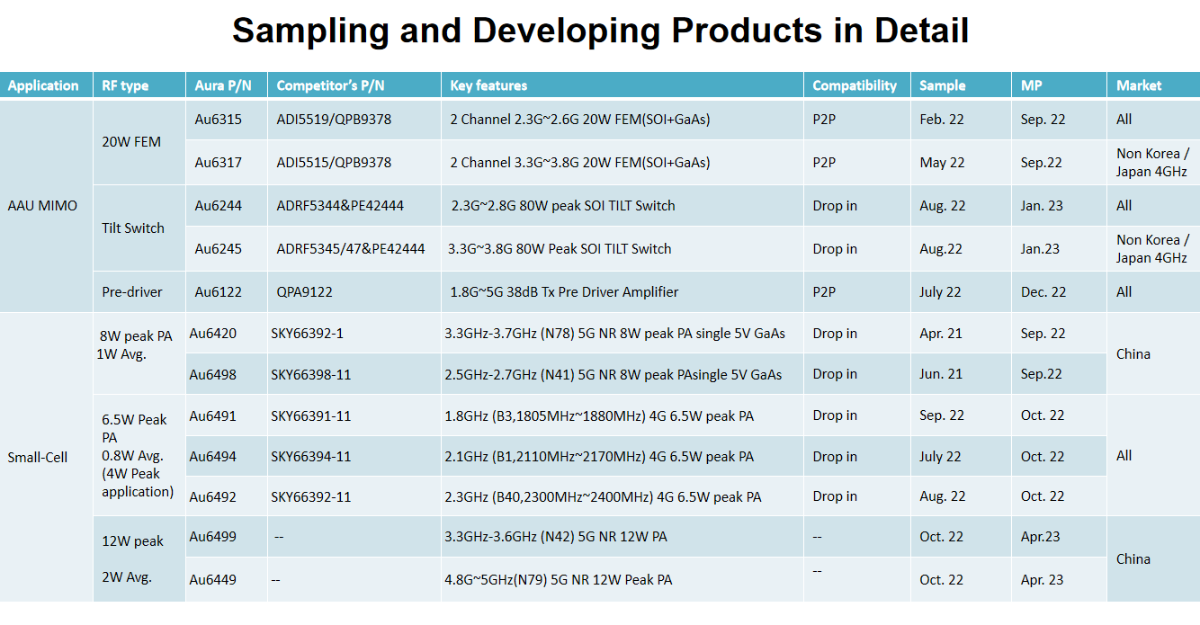1200x625 pixels.
Task: Click the Compatibility column header
Action: point(854,86)
